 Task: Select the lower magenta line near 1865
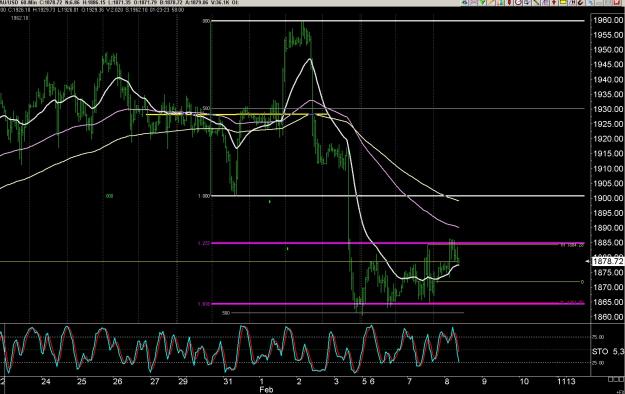pyautogui.click(x=398, y=304)
